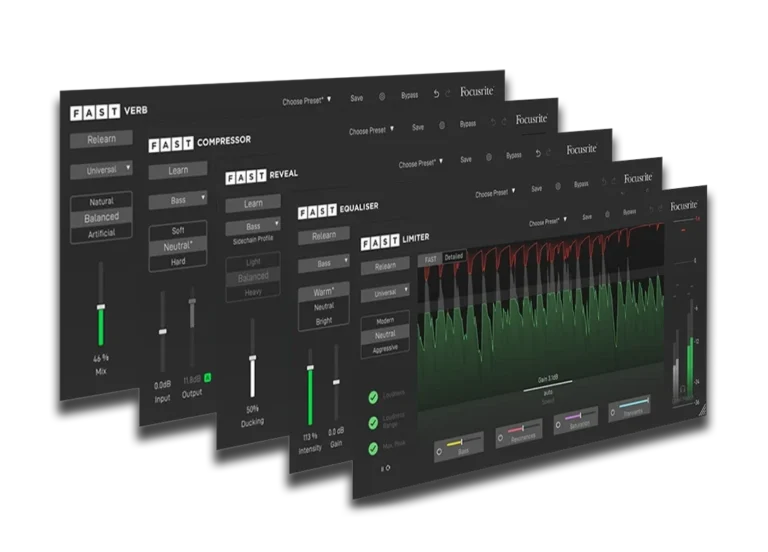Image resolution: width=768 pixels, height=552 pixels.
Task: Open settings gear in FAST Equaliser window
Action: coord(558,187)
